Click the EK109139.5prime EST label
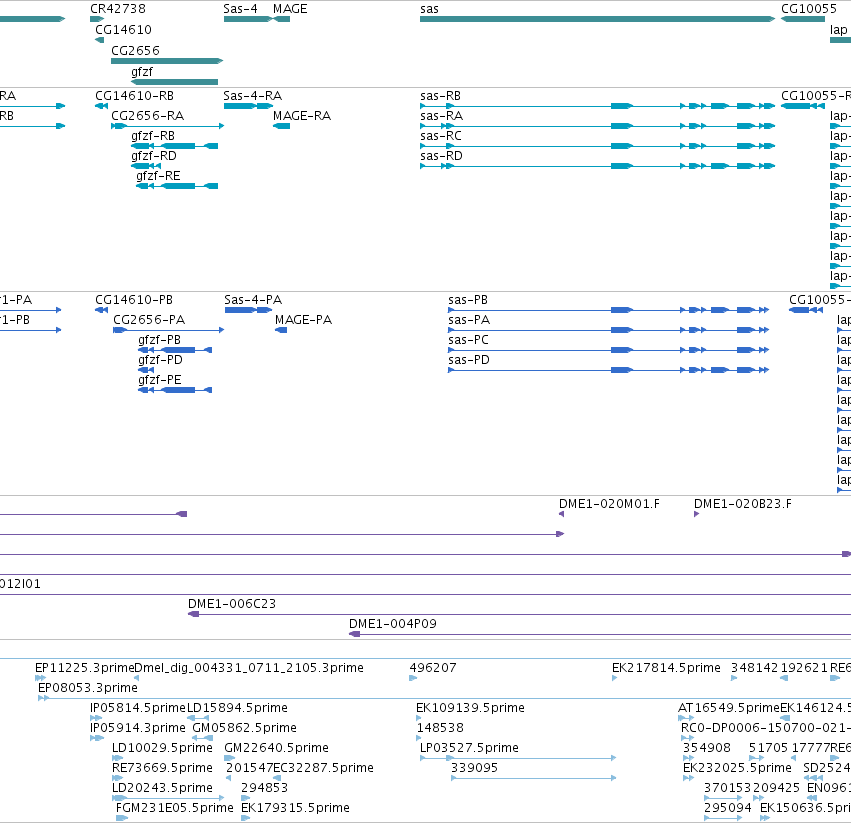 click(470, 708)
